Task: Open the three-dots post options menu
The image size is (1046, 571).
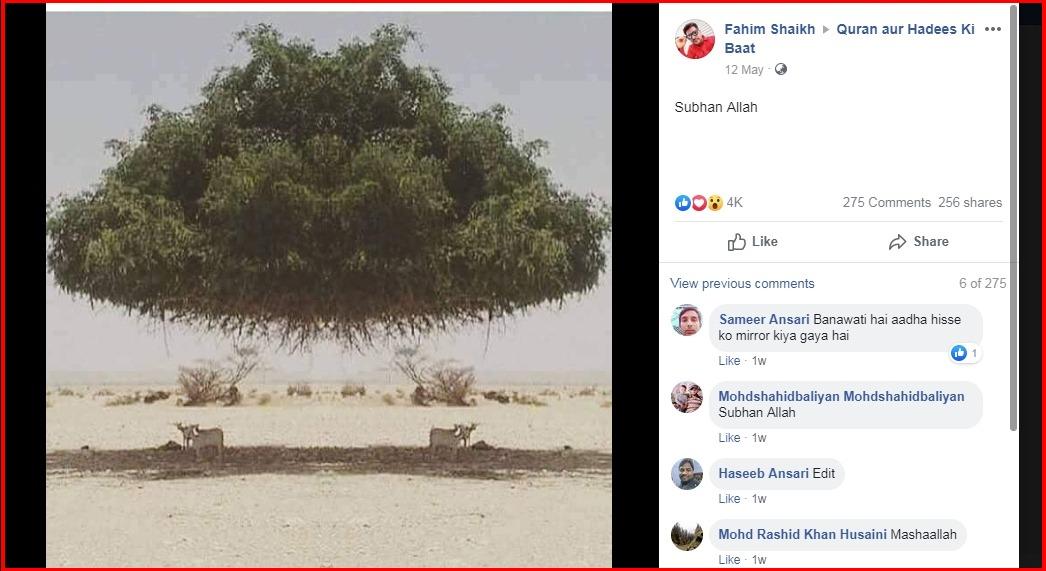Action: click(993, 29)
